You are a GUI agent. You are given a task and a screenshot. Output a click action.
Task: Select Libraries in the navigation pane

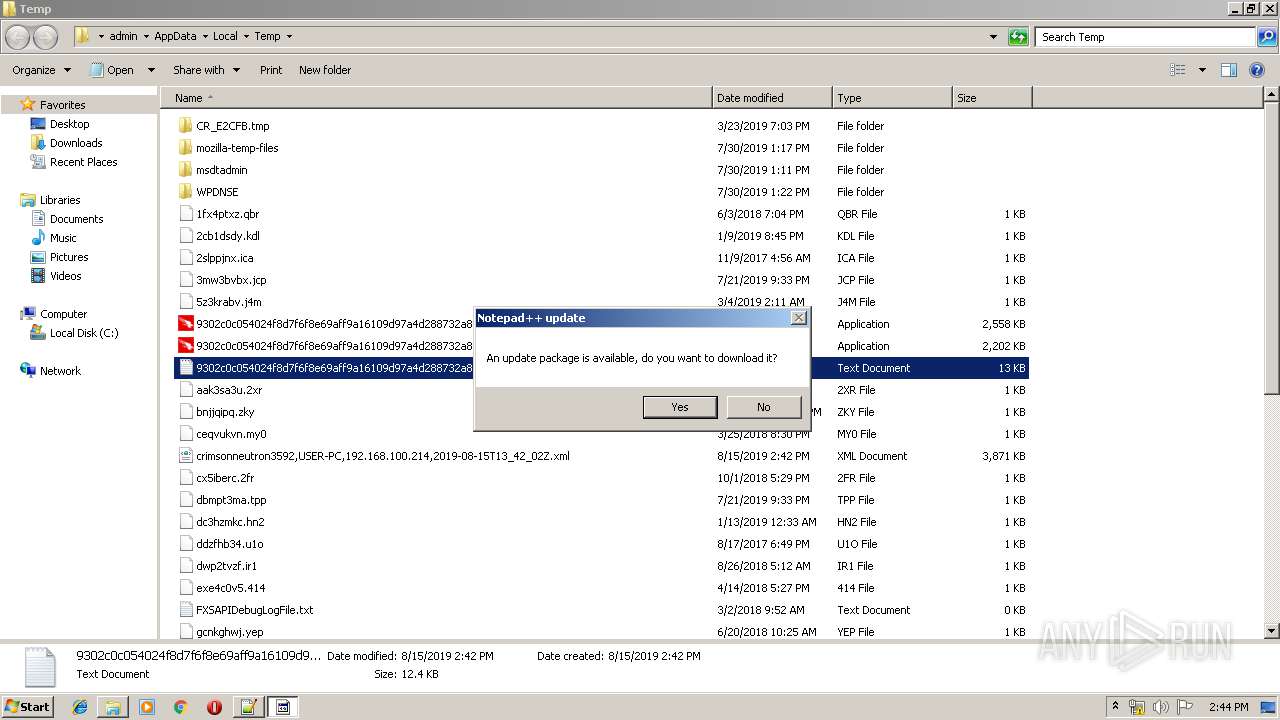(x=60, y=200)
